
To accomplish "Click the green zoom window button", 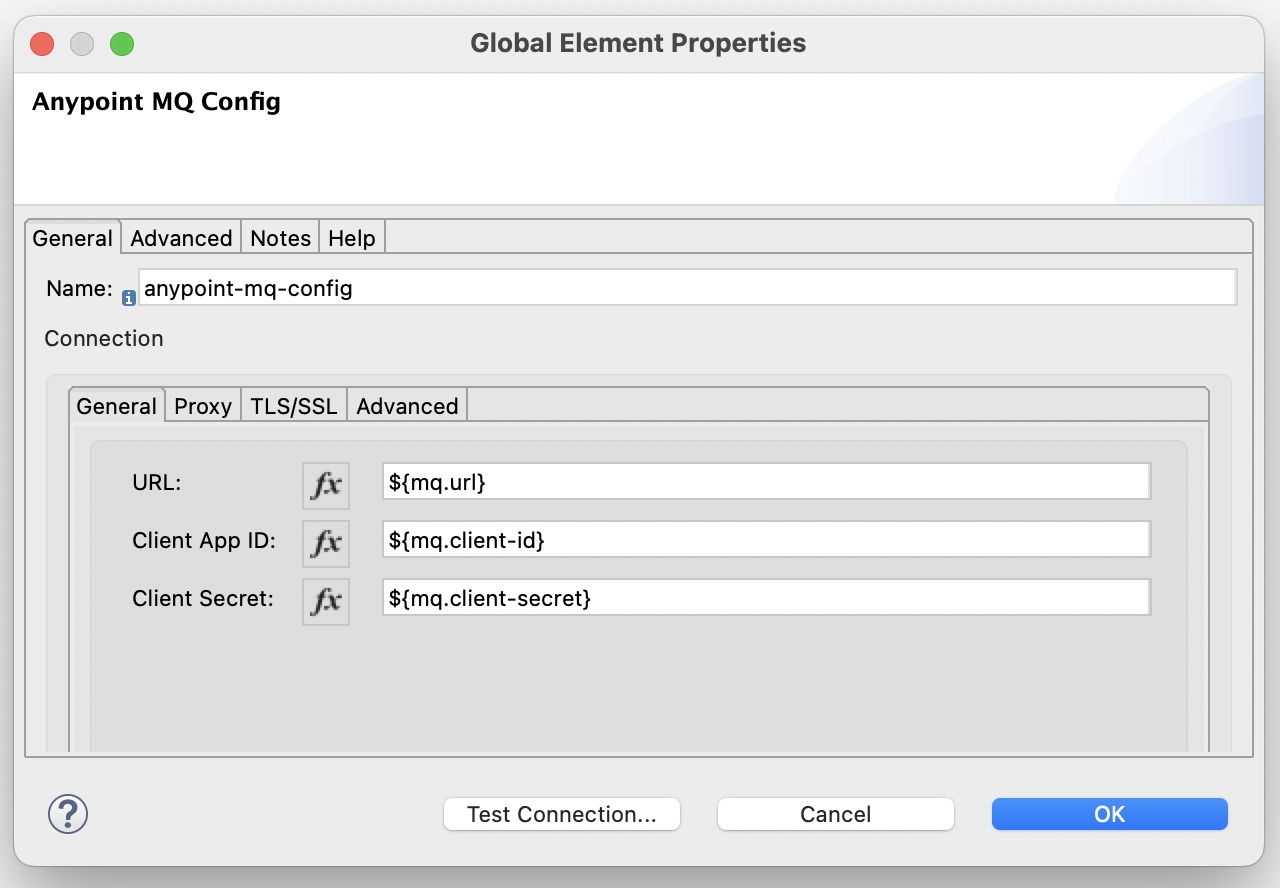I will point(122,44).
